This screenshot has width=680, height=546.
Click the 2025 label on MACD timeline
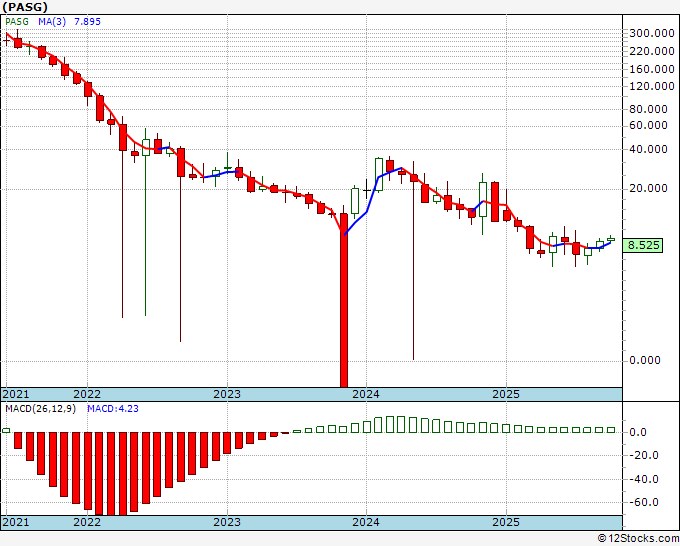(506, 522)
